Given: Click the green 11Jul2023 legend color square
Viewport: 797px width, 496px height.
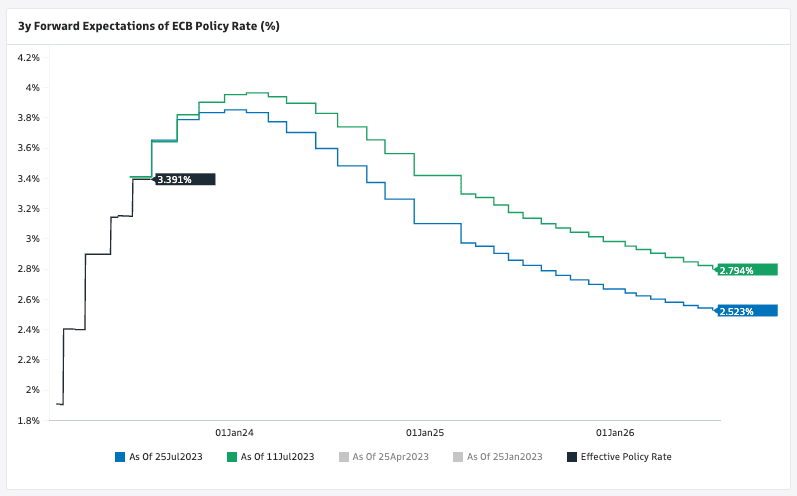Looking at the screenshot, I should click(232, 457).
